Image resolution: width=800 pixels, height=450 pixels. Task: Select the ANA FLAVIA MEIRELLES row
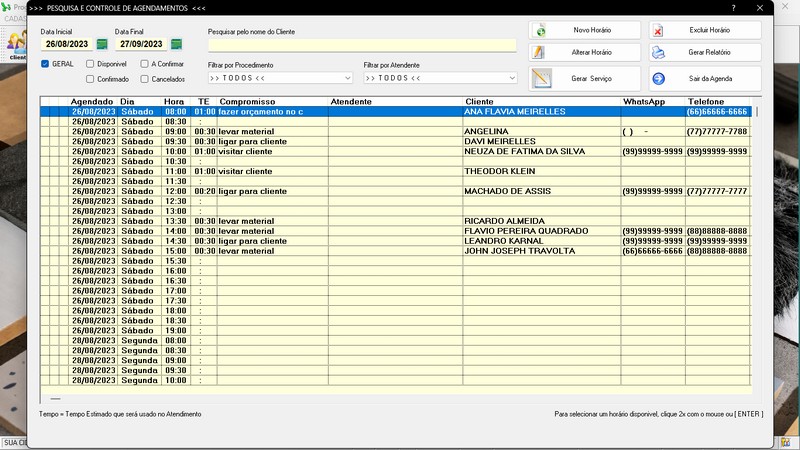[x=395, y=111]
